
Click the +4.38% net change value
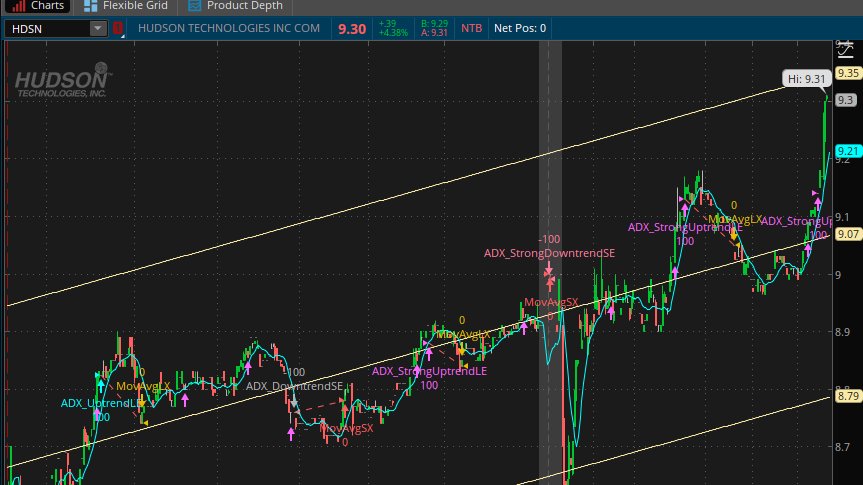tap(393, 33)
